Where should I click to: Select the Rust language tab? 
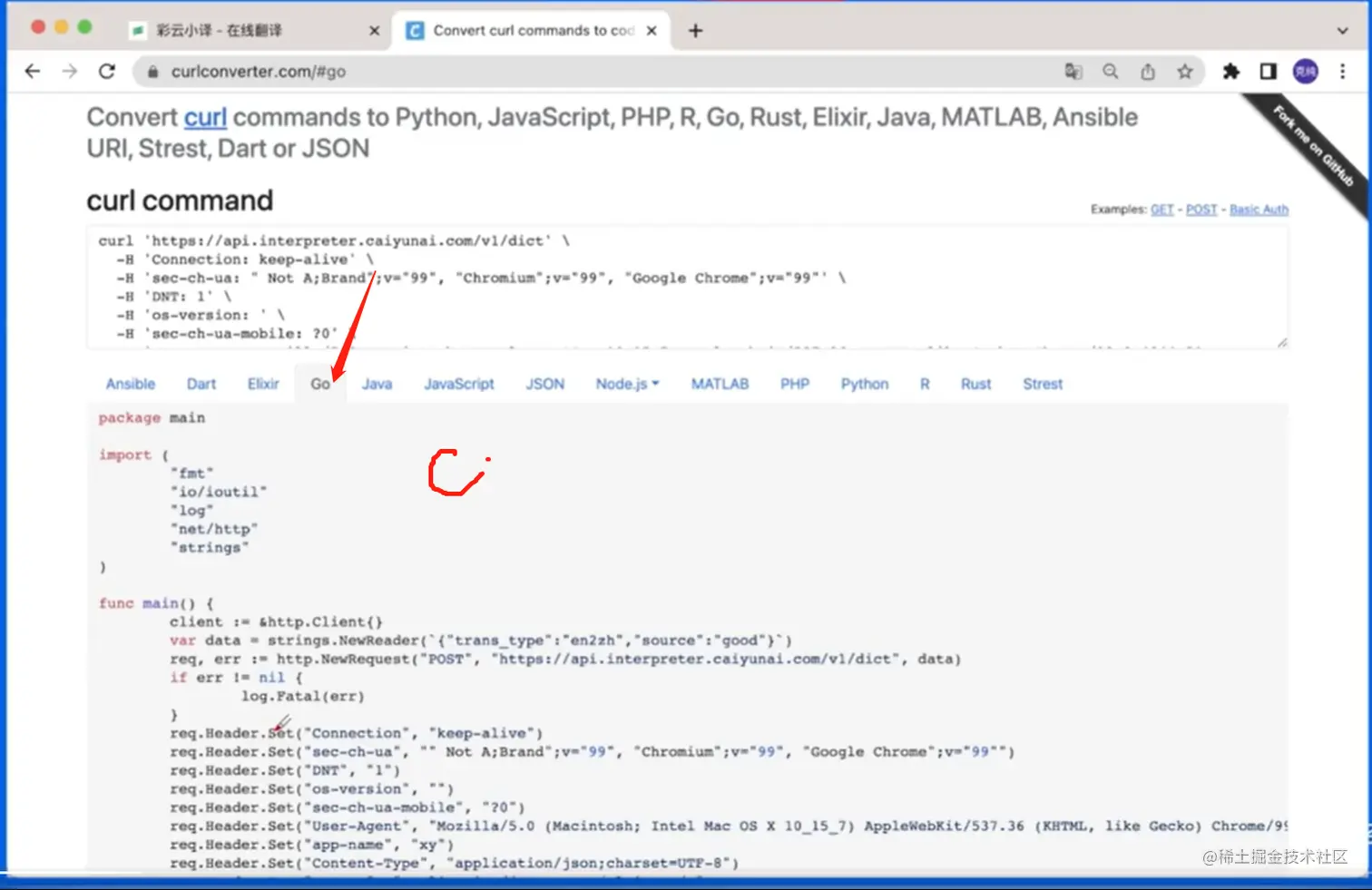(x=976, y=384)
